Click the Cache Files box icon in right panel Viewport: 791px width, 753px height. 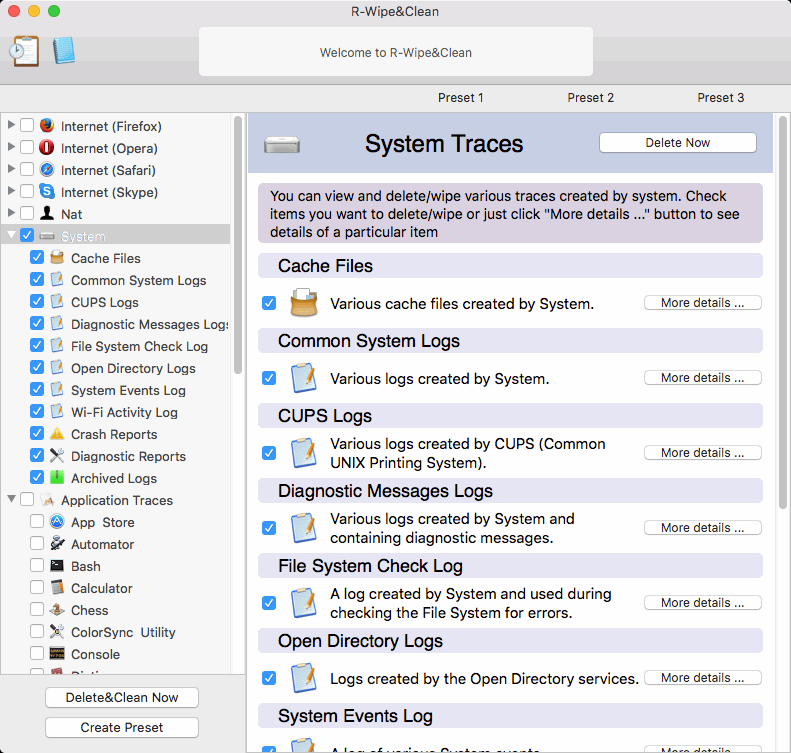pos(304,303)
